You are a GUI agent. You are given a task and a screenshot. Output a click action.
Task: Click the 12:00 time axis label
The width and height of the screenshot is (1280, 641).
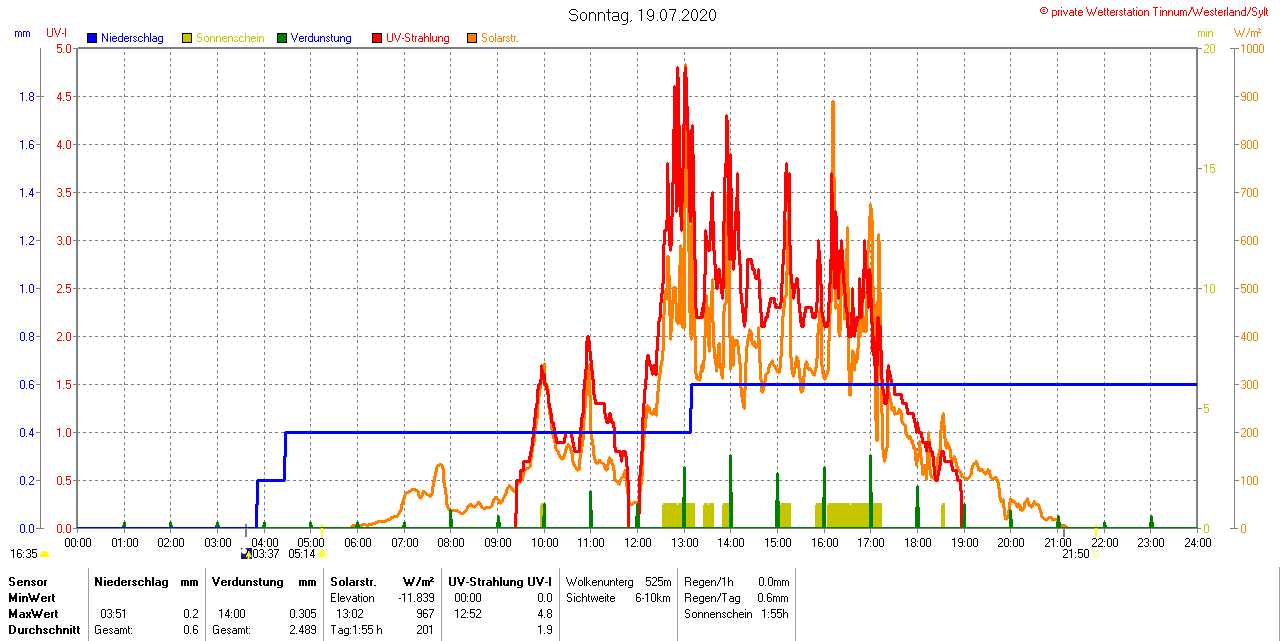(x=637, y=542)
